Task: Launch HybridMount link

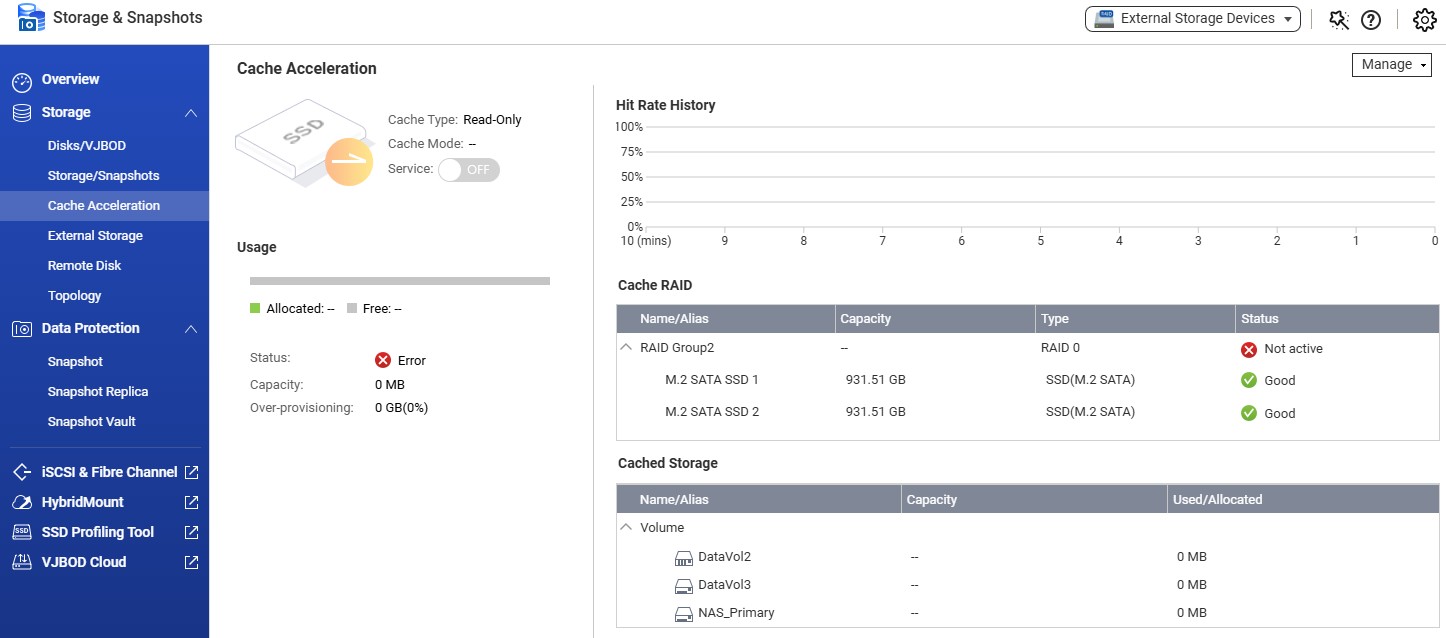Action: click(x=82, y=502)
